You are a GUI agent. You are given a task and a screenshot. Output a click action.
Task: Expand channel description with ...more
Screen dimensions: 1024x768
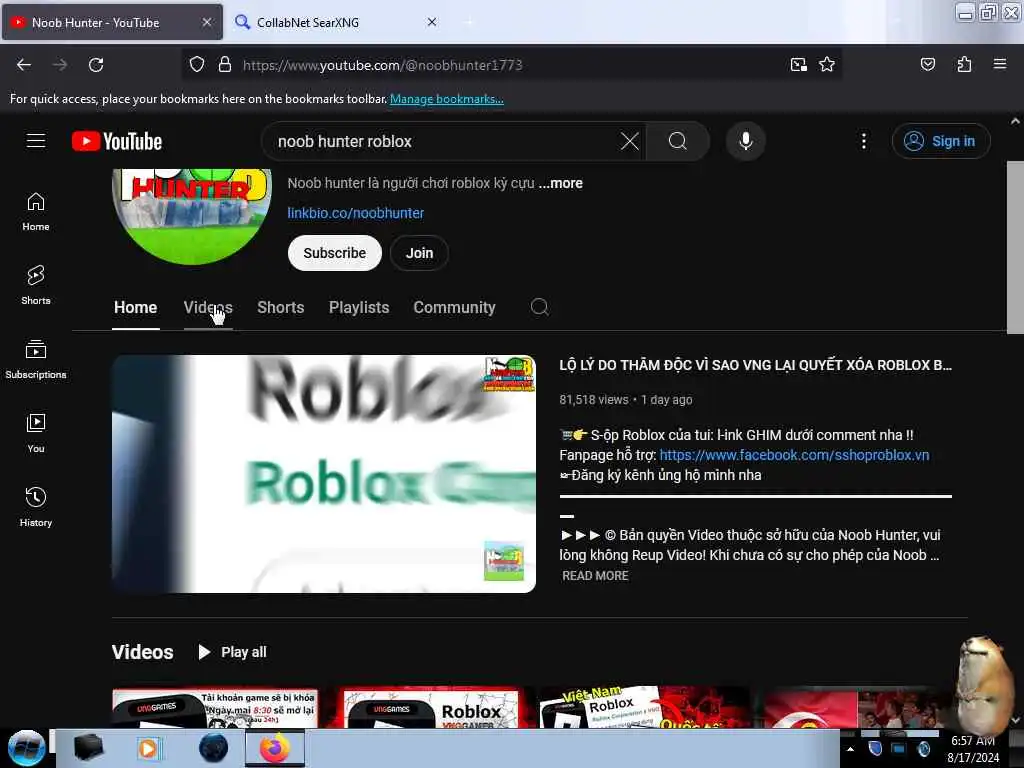click(560, 183)
